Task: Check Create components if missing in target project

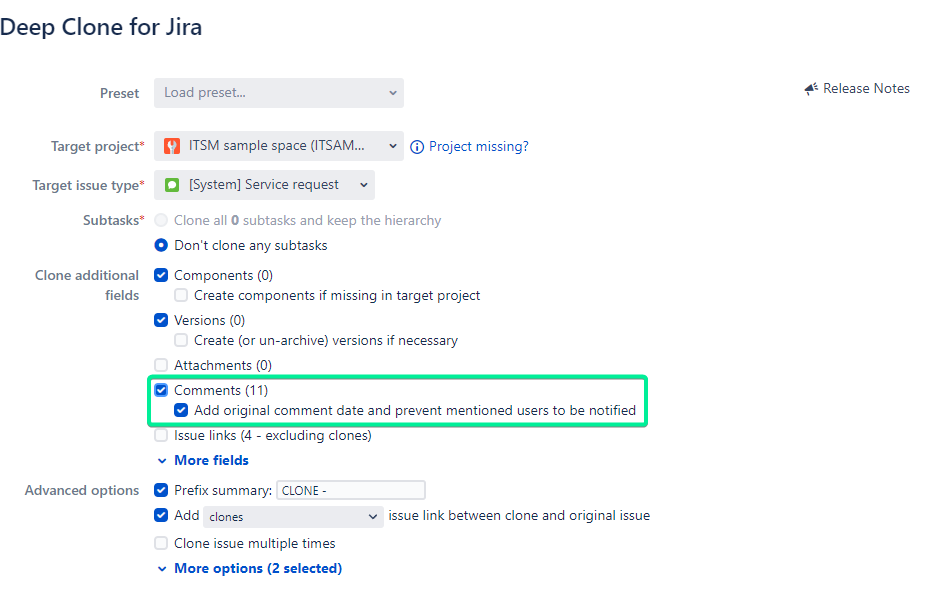Action: pos(180,295)
